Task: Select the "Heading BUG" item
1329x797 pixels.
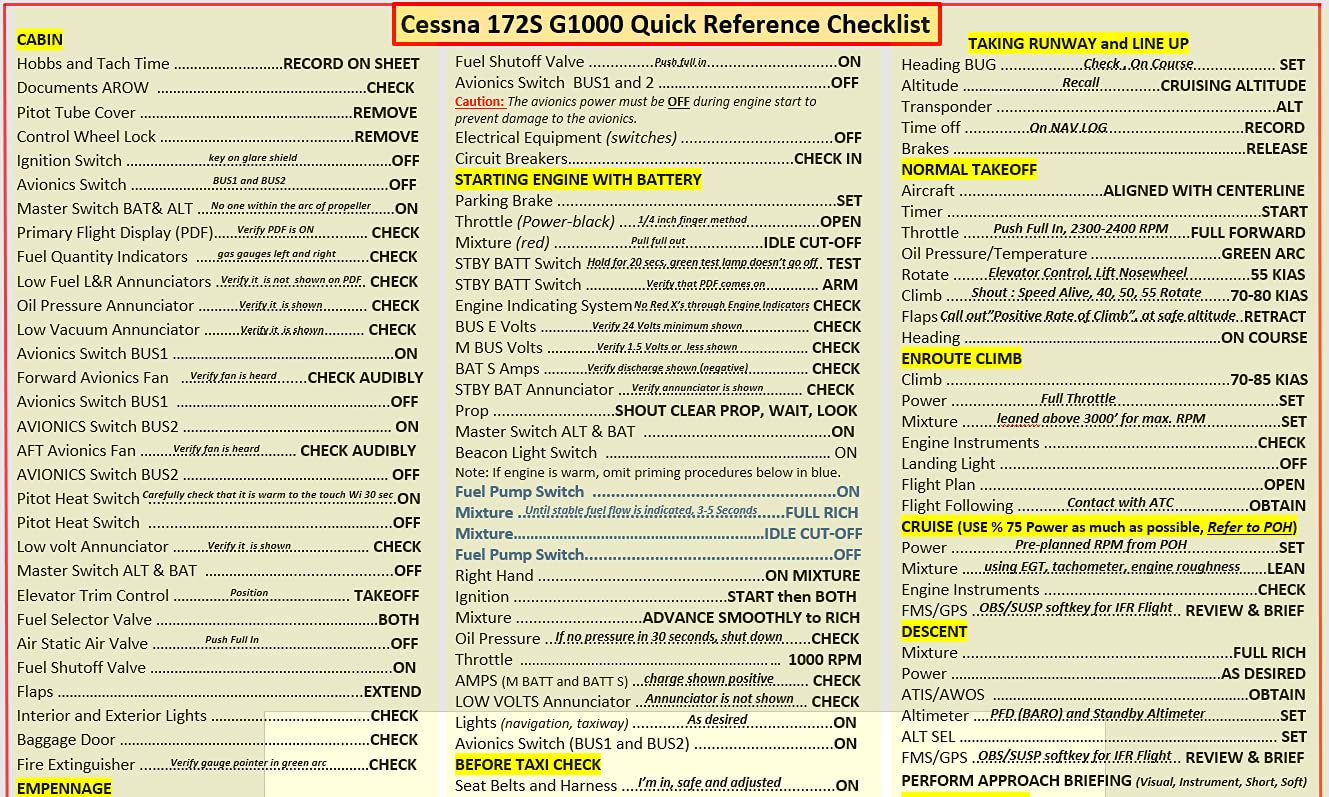Action: click(x=1104, y=65)
